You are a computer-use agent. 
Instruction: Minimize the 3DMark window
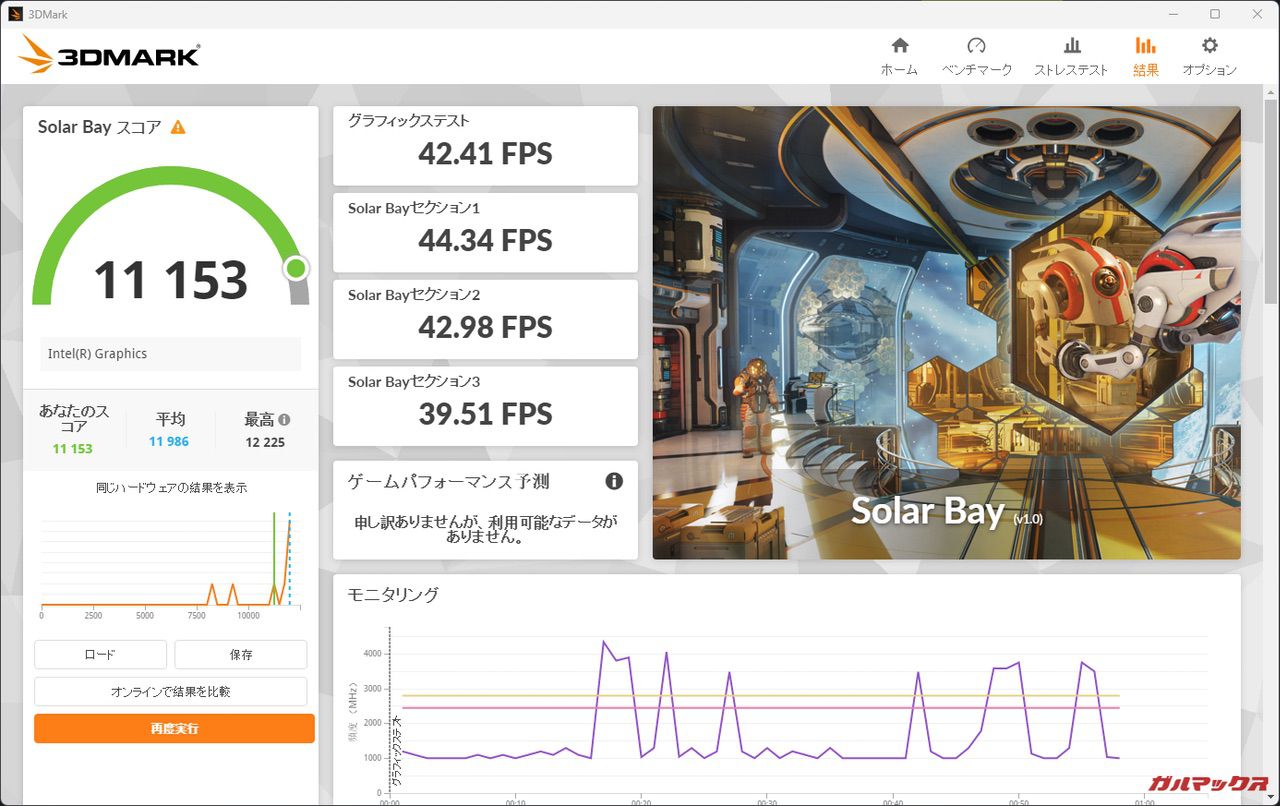coord(1172,14)
